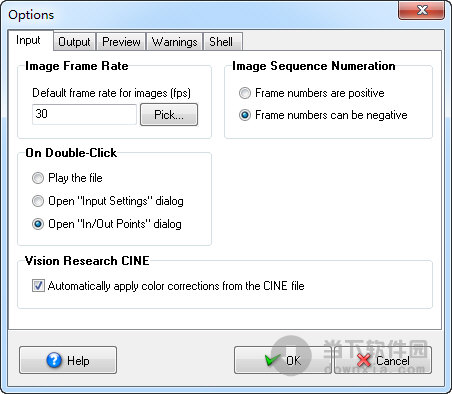The width and height of the screenshot is (452, 394).
Task: Confirm settings with the OK button
Action: 283,360
